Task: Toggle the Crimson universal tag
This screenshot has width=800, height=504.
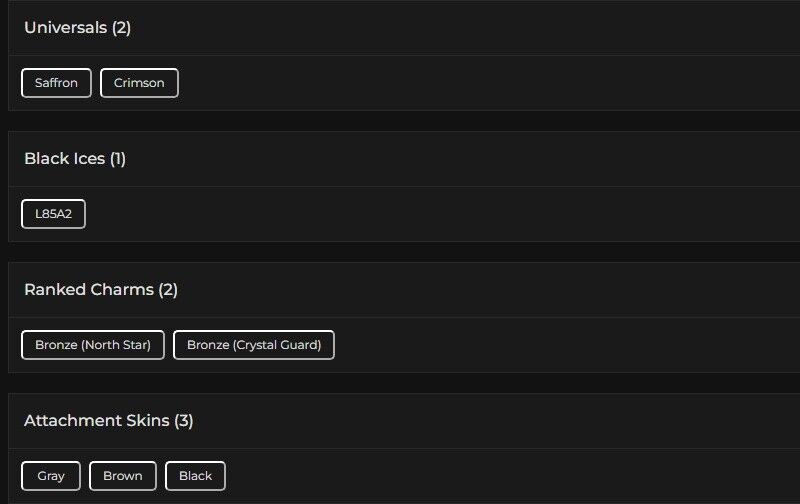Action: pos(139,83)
